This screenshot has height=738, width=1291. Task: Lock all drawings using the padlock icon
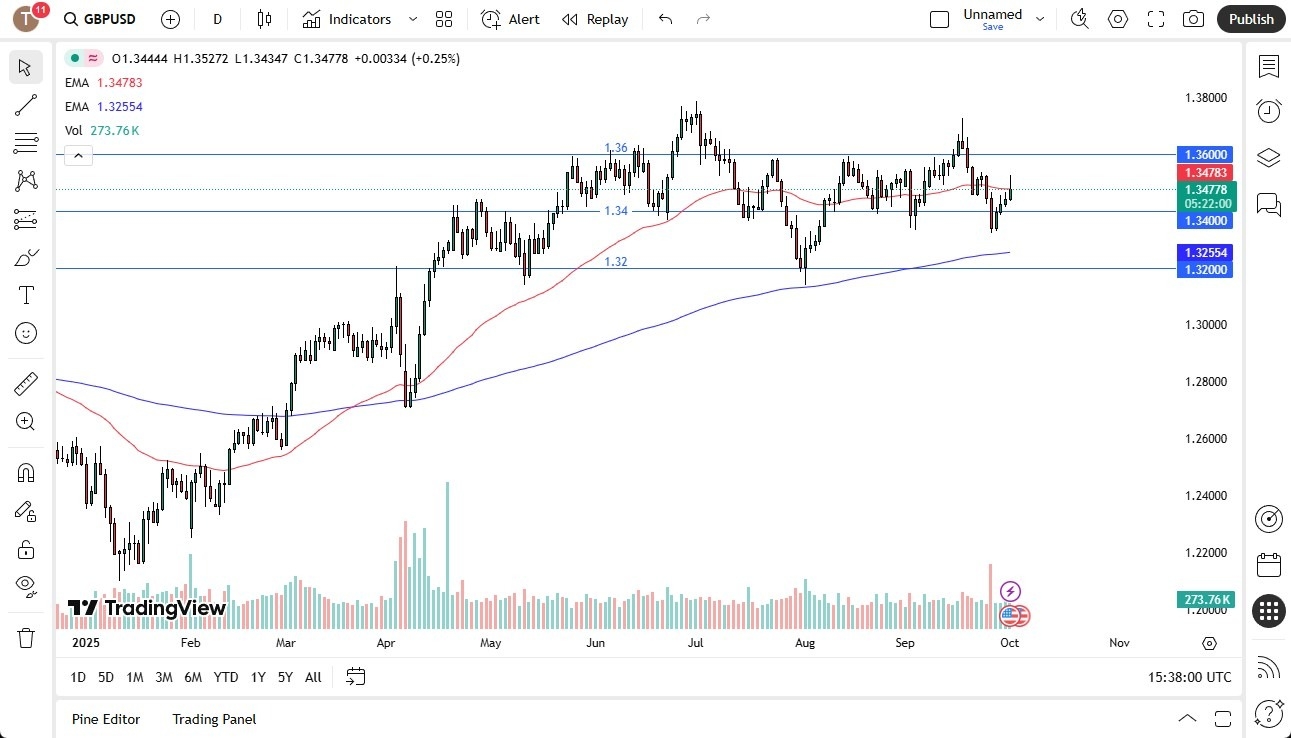pyautogui.click(x=25, y=549)
